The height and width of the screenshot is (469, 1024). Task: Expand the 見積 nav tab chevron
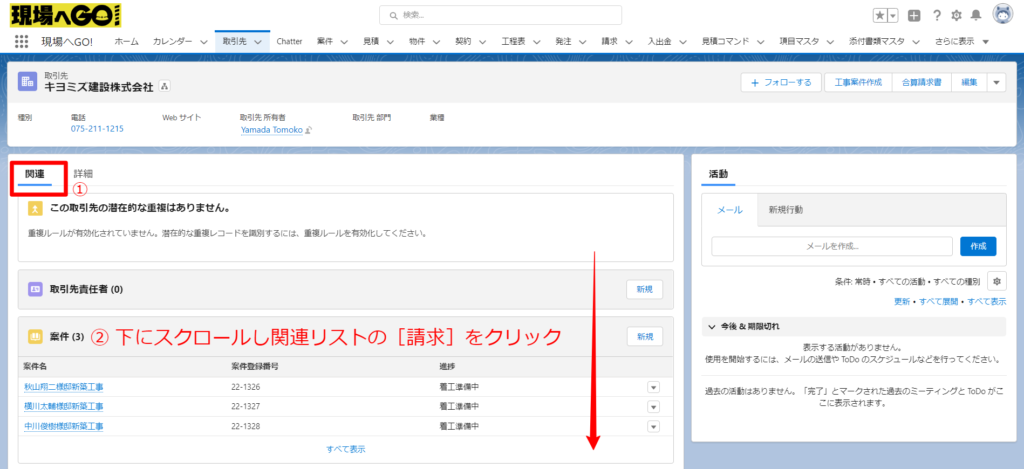pyautogui.click(x=390, y=41)
